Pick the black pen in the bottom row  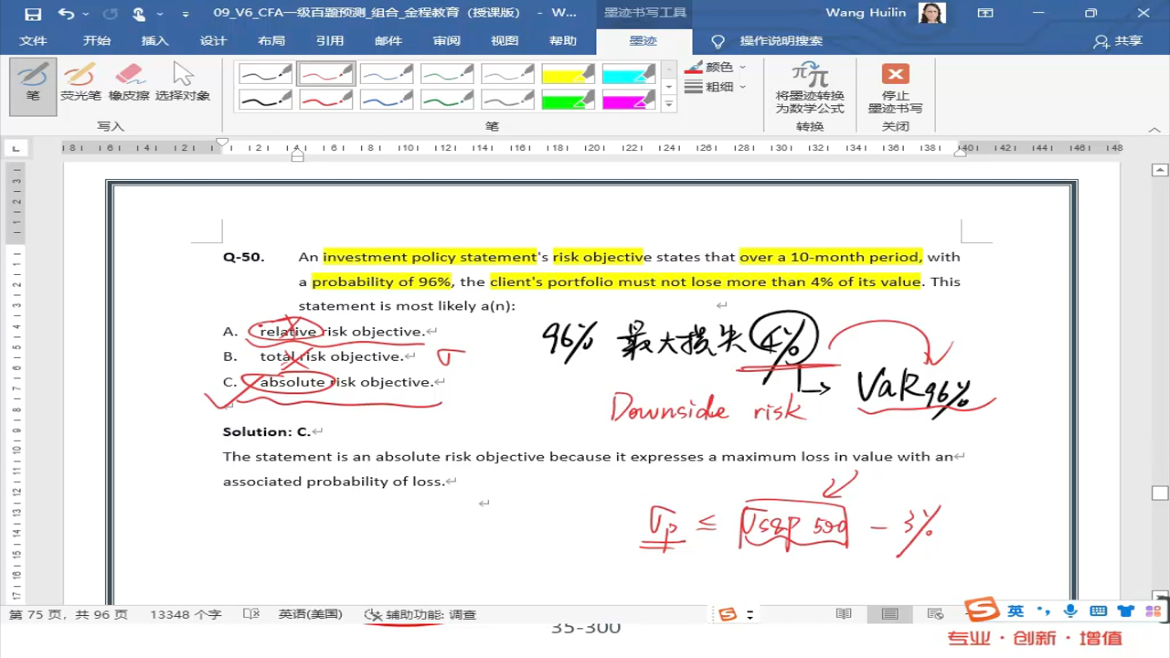pyautogui.click(x=265, y=99)
